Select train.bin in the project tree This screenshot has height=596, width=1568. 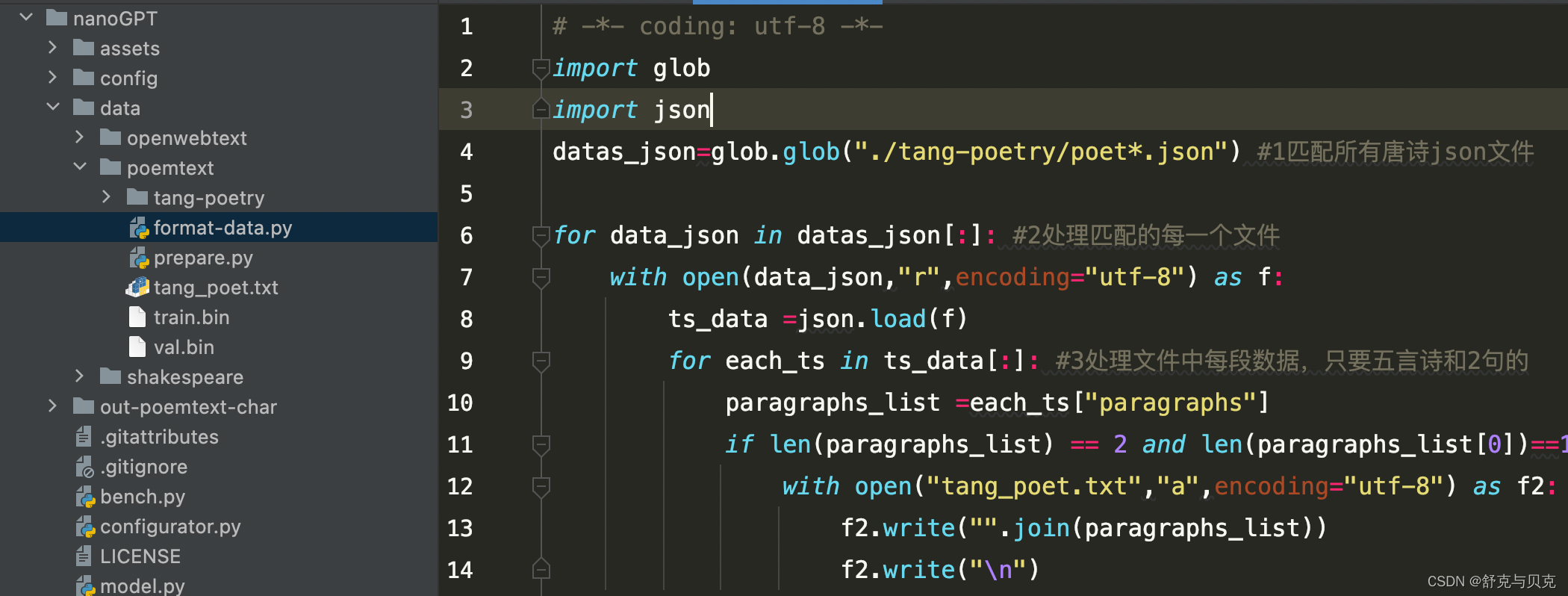[191, 317]
